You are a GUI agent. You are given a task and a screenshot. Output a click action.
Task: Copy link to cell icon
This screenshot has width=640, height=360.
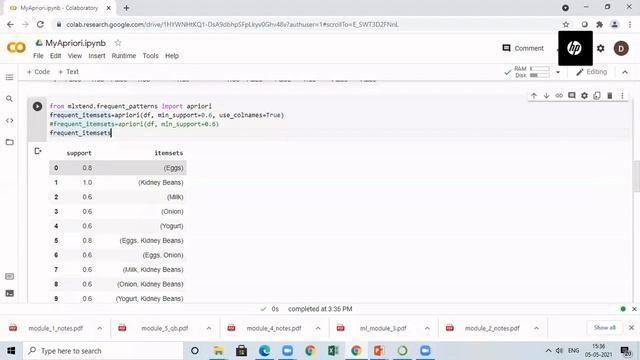[559, 96]
